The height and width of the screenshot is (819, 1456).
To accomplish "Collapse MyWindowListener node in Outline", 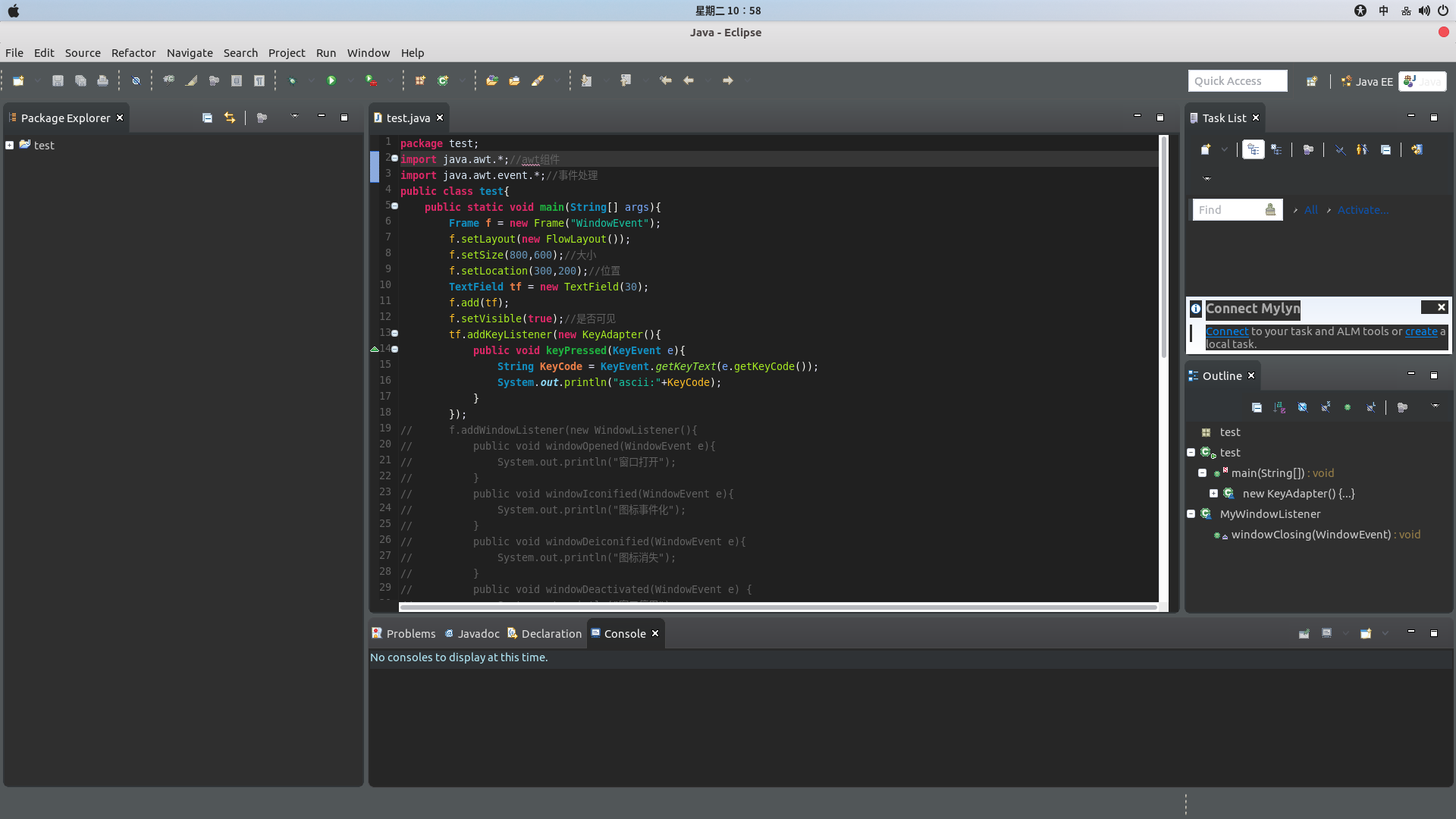I will 1191,513.
